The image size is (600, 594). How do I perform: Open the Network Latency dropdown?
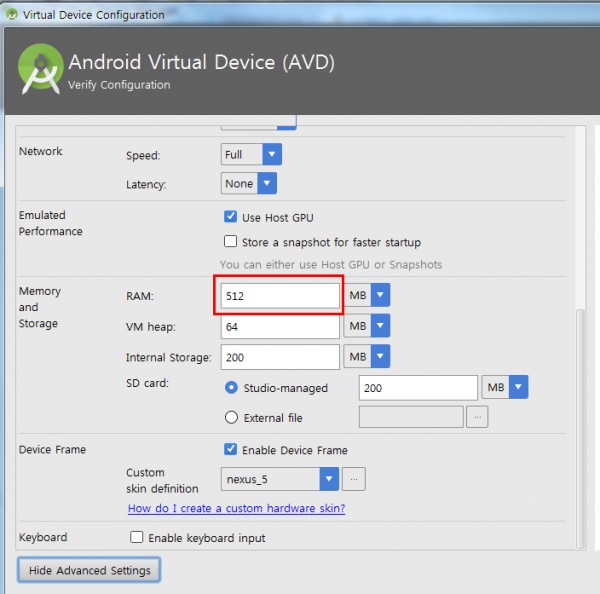point(249,183)
